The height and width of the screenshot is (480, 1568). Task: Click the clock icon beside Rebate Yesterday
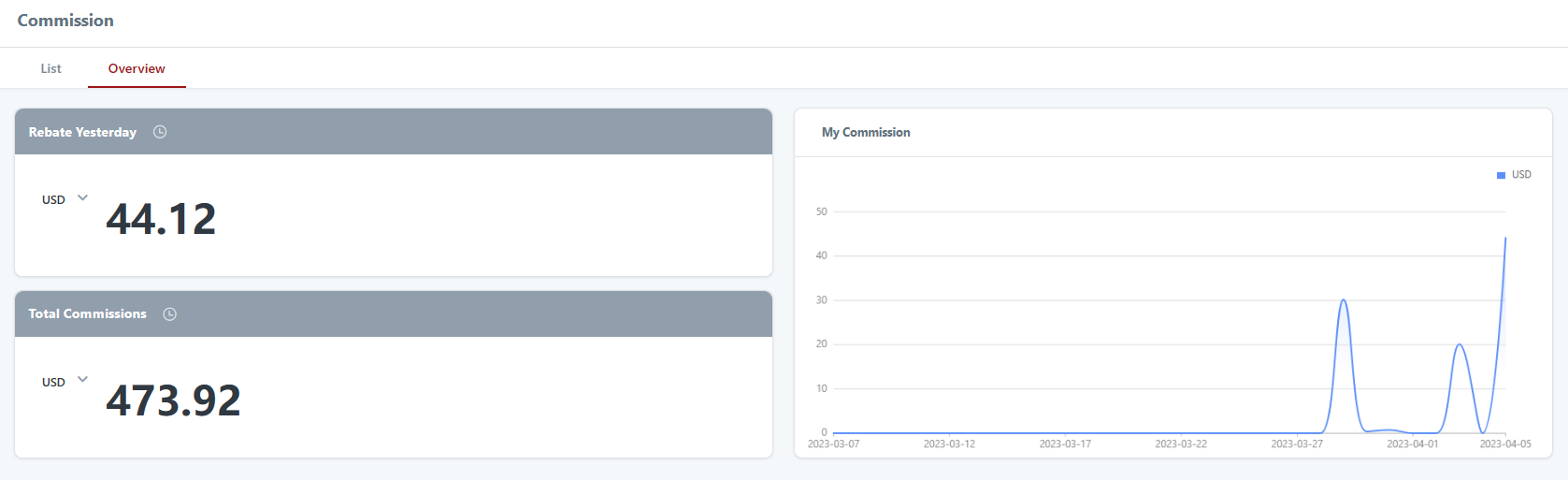tap(160, 132)
